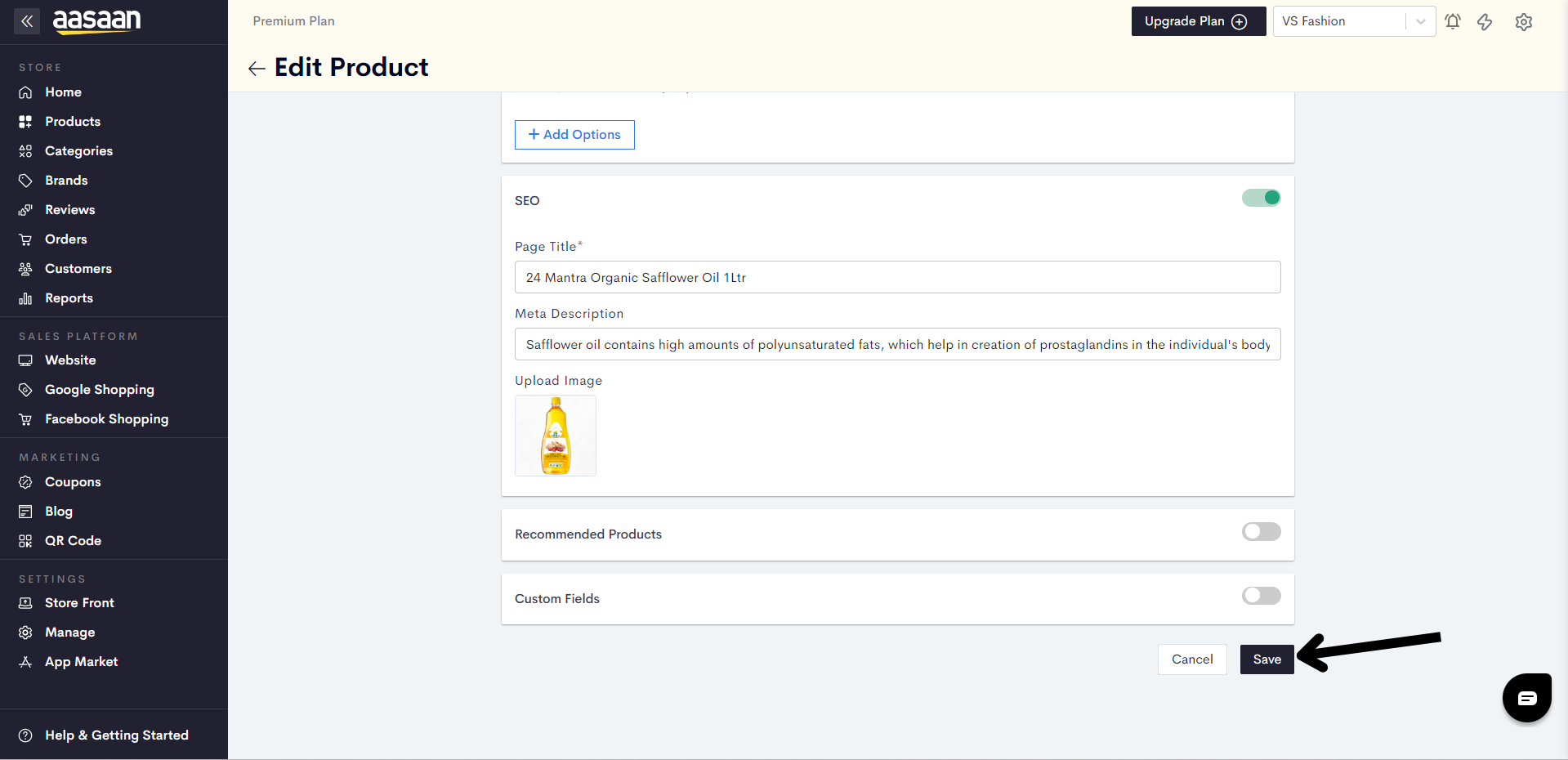Click the Products grid icon
Viewport: 1568px width, 760px height.
[25, 122]
